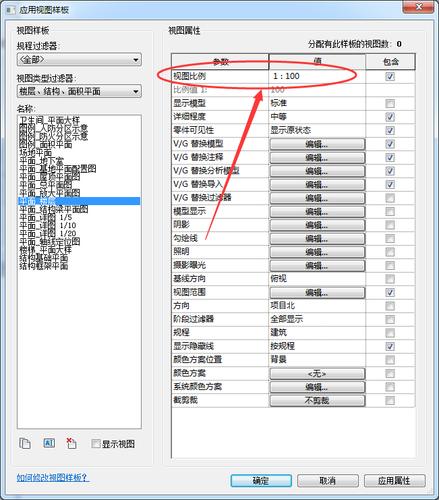
Task: Toggle include checkbox for 详细程度
Action: [x=390, y=117]
